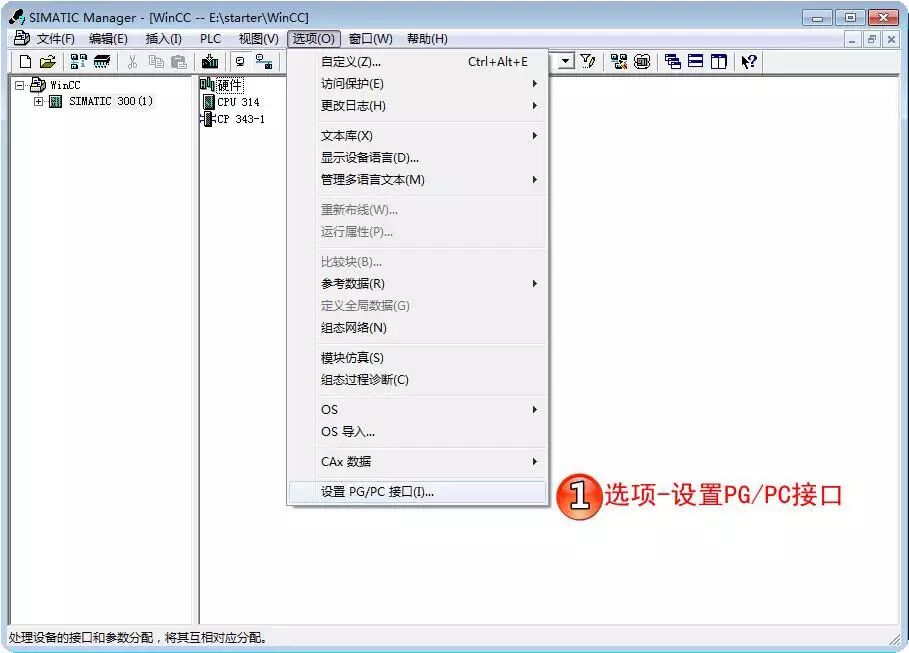Screen dimensions: 909x653
Task: Click the online/offline view toolbar icon
Action: point(240,61)
